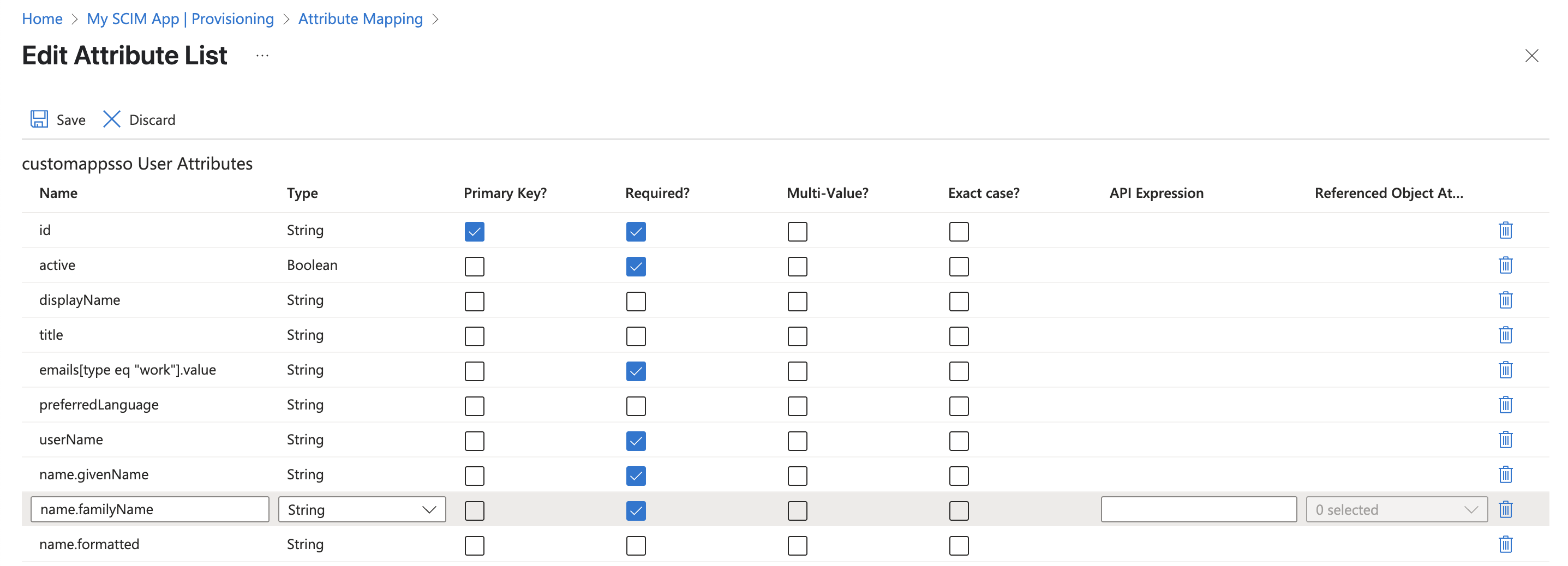Expand the '0 selected' referenced object dropdown
The height and width of the screenshot is (566, 1568).
(1396, 509)
